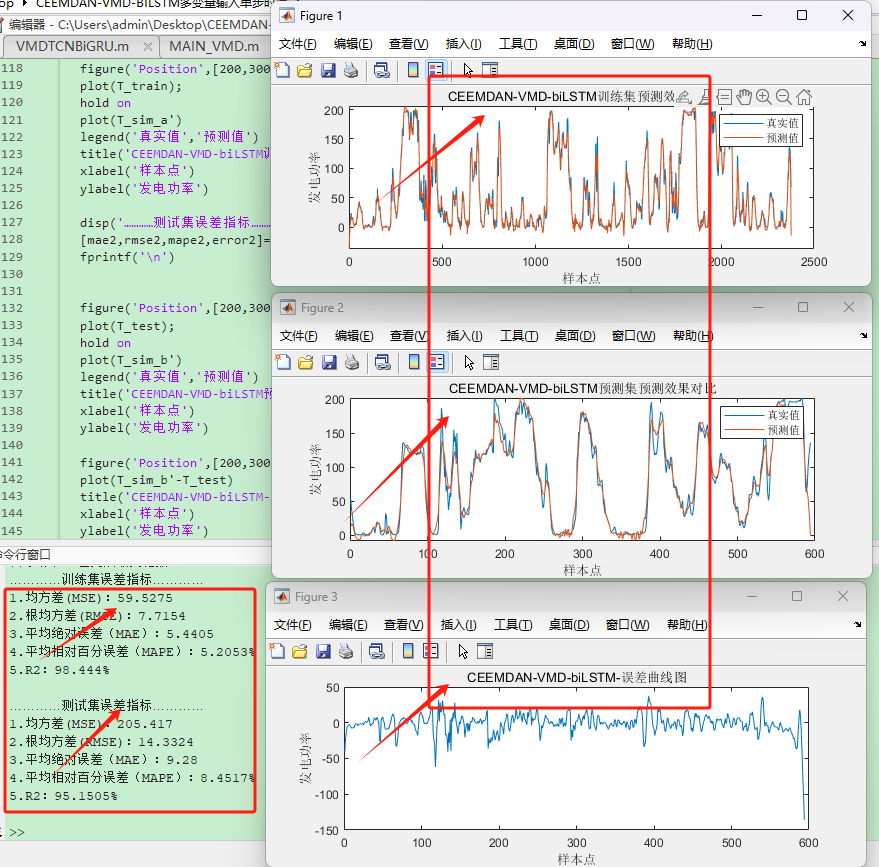Toggle the arrow selection pointer in Figure 2 toolbar
This screenshot has height=867, width=879.
468,362
